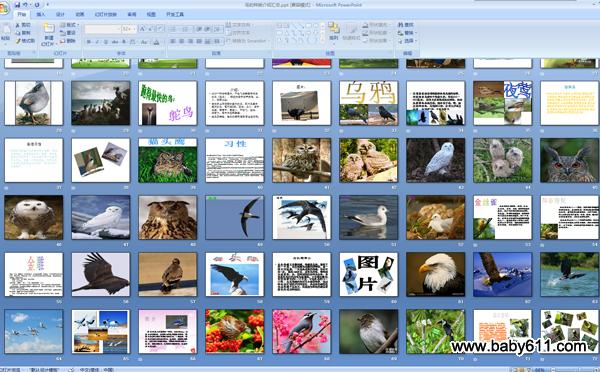Click the Format Painter brush icon
The height and width of the screenshot is (372, 600).
(x=18, y=41)
